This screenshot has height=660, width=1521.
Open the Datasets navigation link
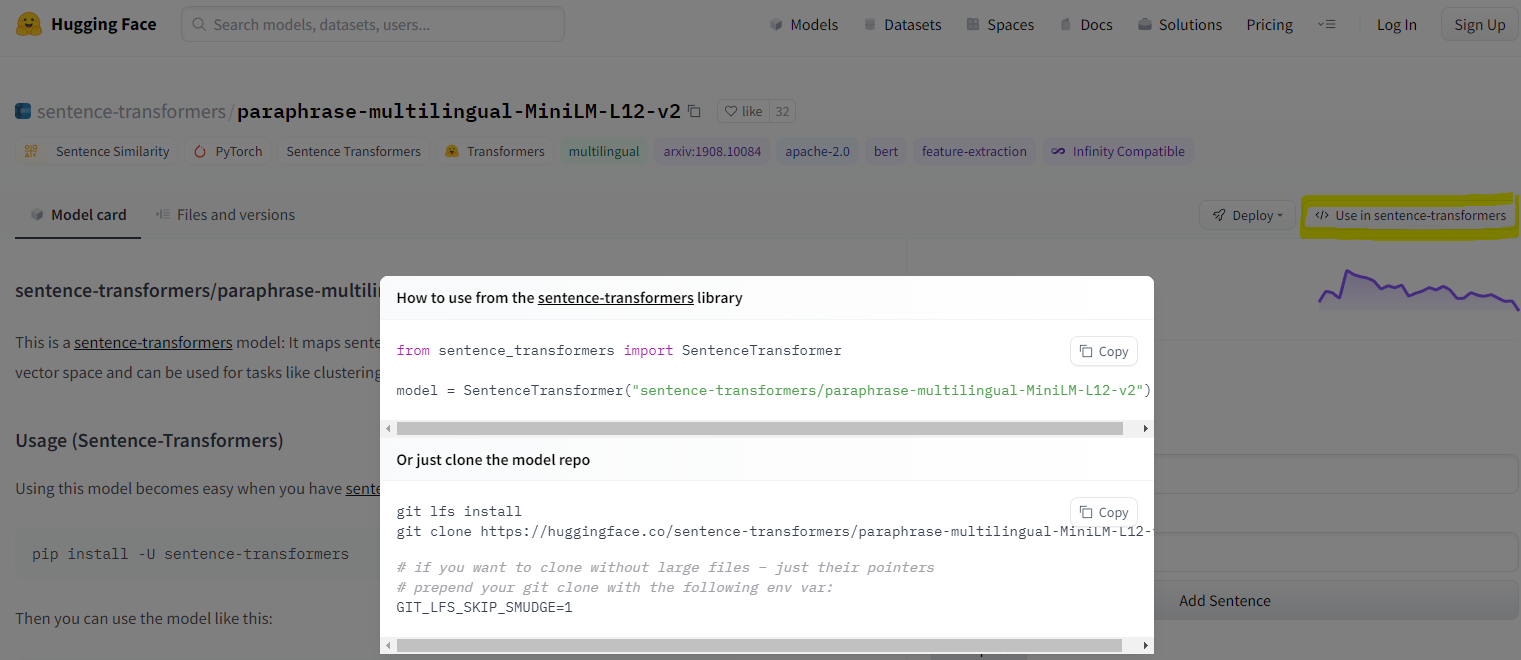[x=902, y=24]
